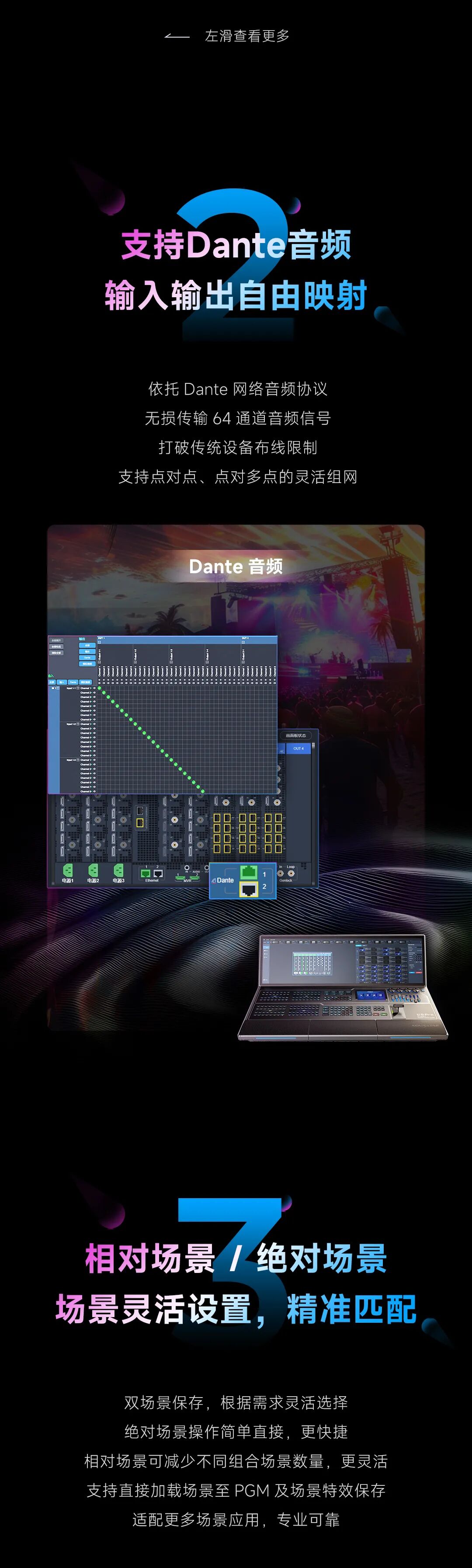Screen dimensions: 472x1568
Task: Click the 前面板状态 button
Action: pos(296,735)
